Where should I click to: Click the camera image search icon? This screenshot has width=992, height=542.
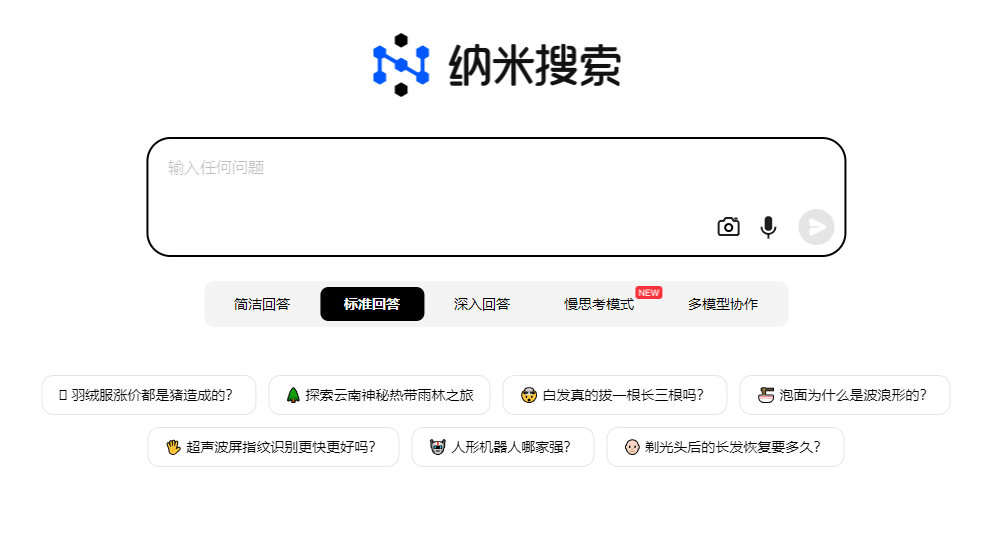point(728,226)
